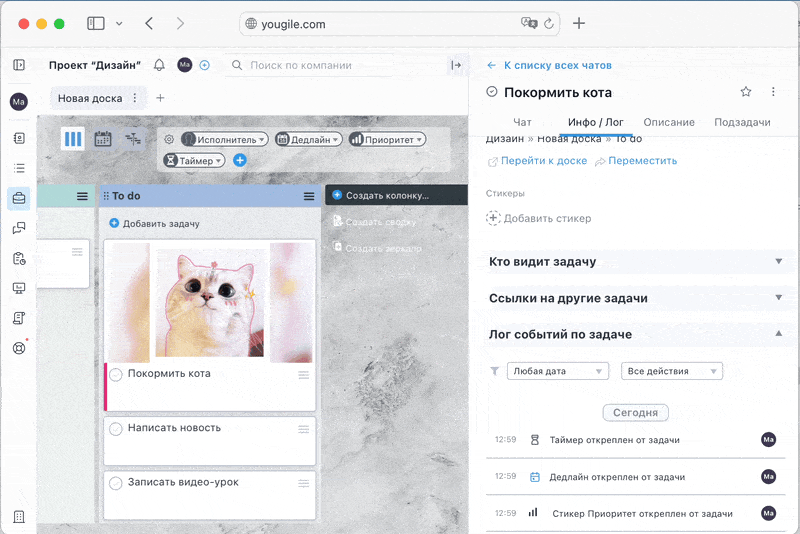Open notifications bell icon

tap(159, 65)
